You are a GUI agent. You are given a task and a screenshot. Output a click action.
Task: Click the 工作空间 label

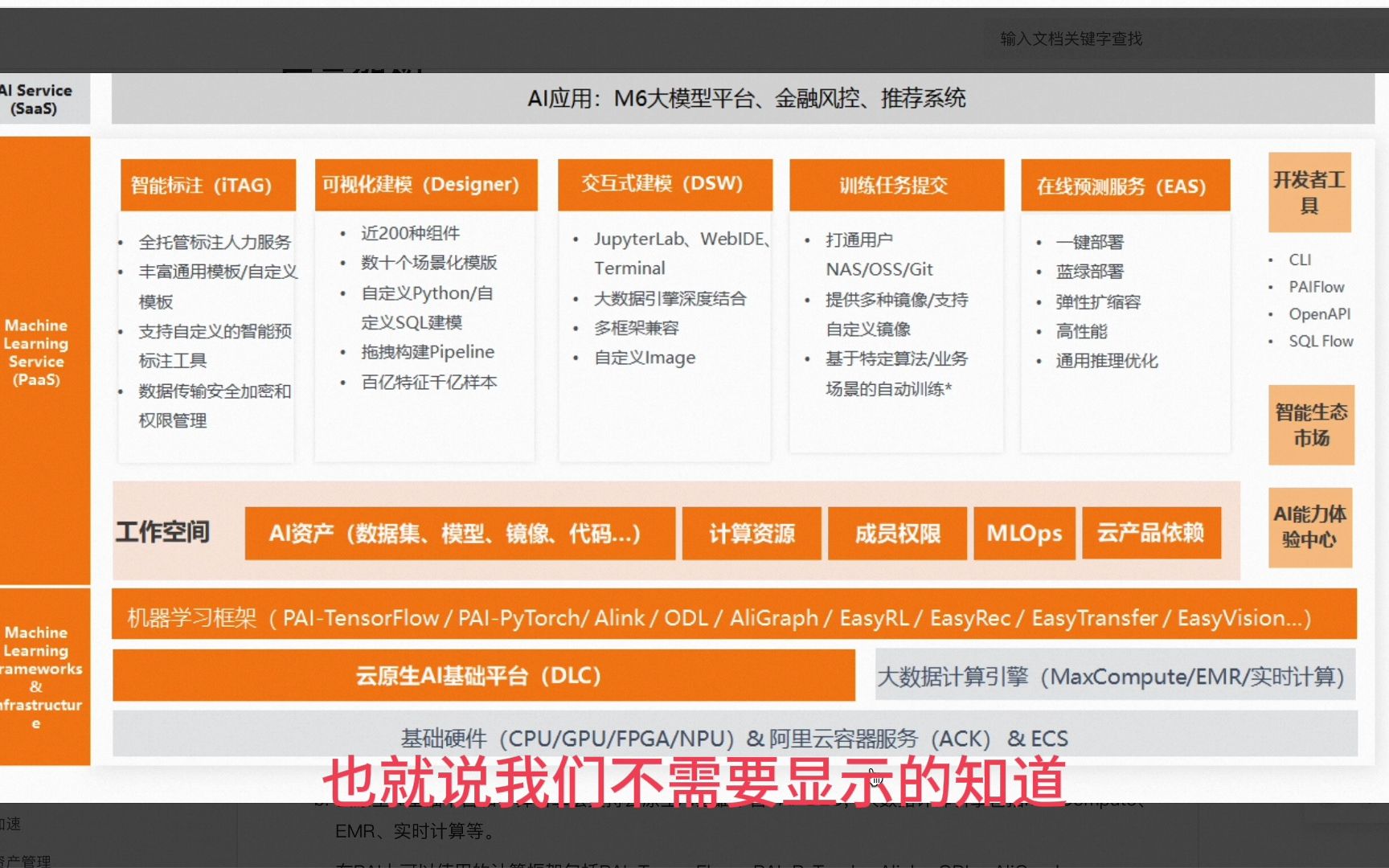click(163, 532)
